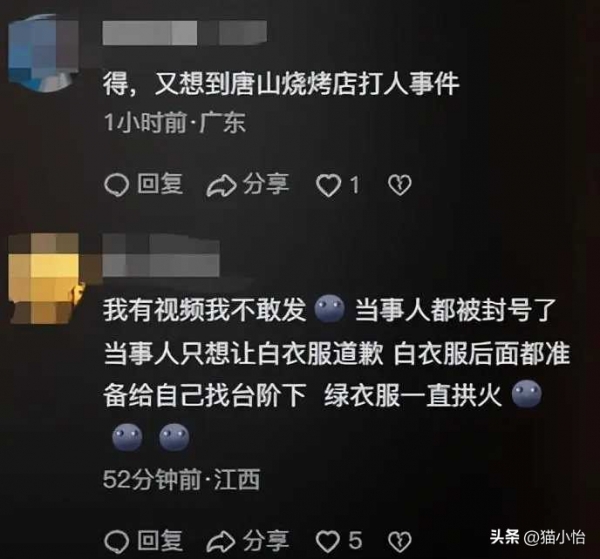The image size is (600, 559).
Task: Dislike the 江西 comment with the broken heart
Action: (400, 542)
